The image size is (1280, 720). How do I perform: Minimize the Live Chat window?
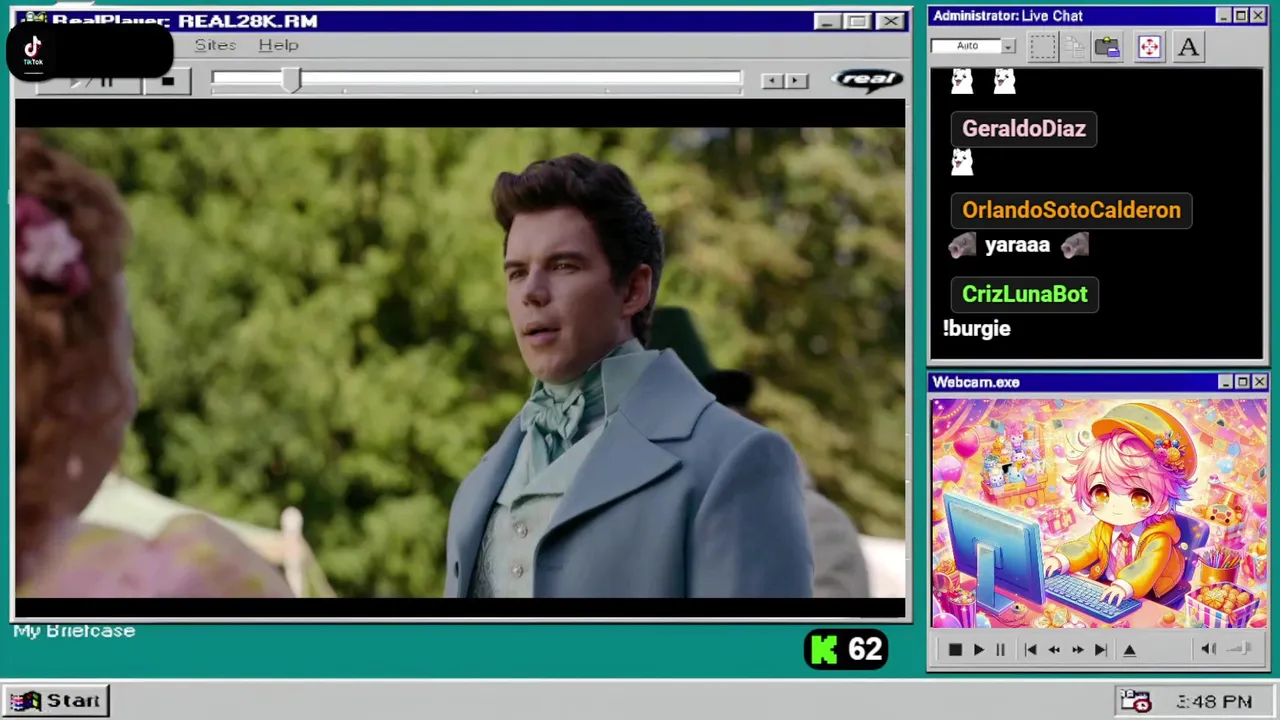pyautogui.click(x=1224, y=16)
